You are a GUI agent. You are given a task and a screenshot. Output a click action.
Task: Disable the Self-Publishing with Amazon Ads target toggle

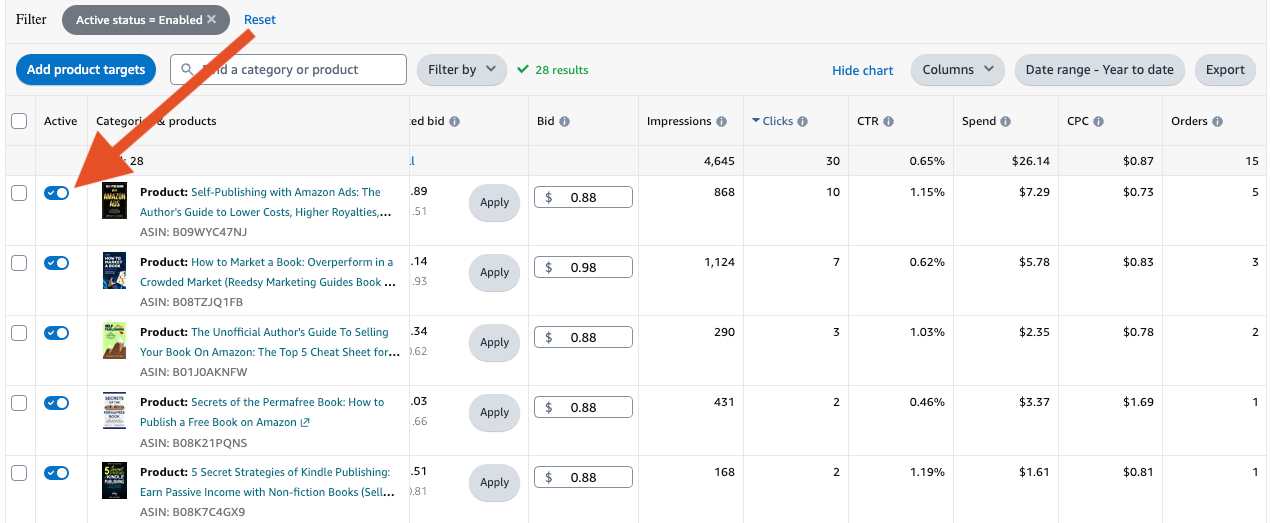pos(57,193)
